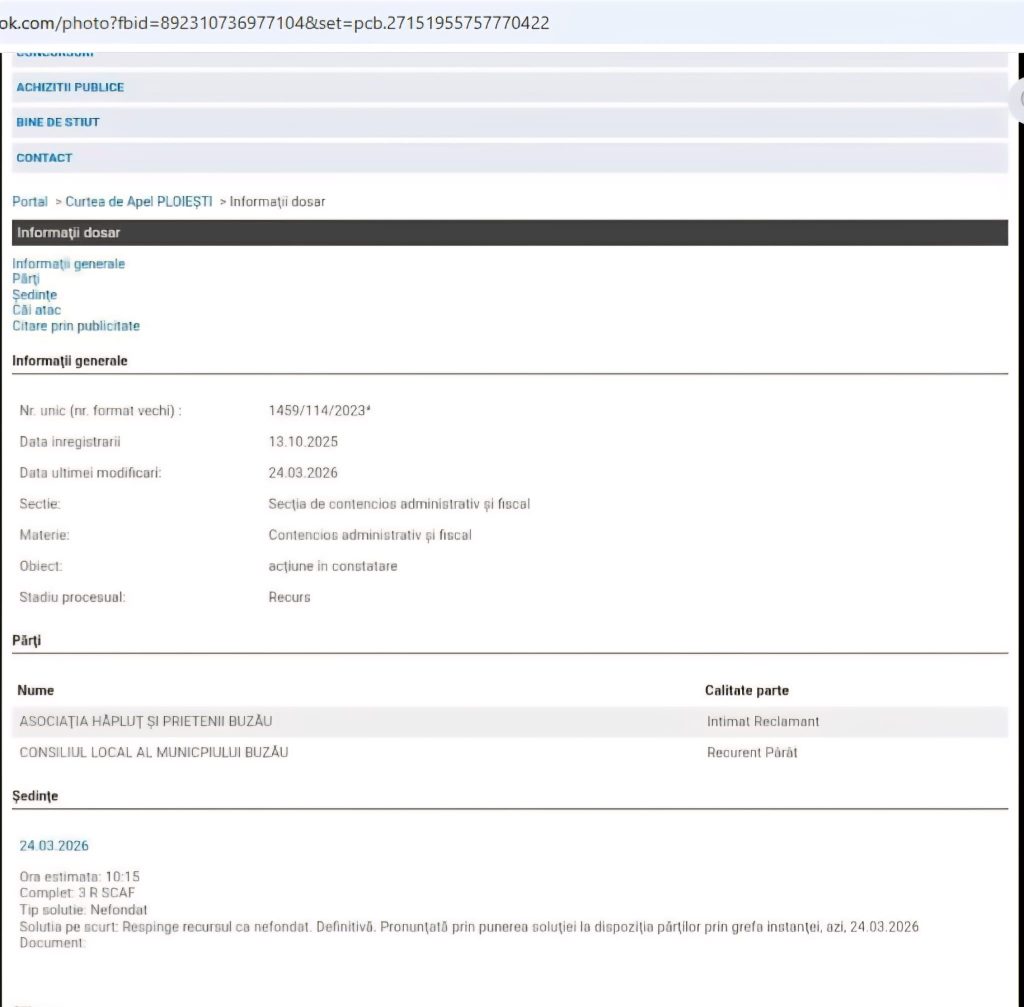This screenshot has height=1007, width=1024.
Task: Open Citare prin publicitate link
Action: pos(76,326)
